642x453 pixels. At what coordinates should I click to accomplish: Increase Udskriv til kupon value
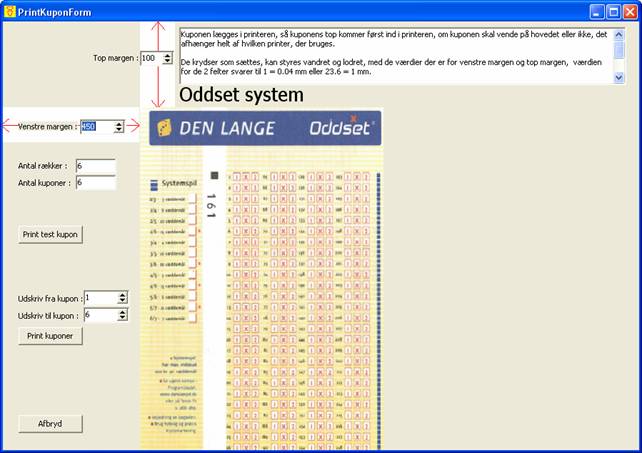(x=122, y=312)
